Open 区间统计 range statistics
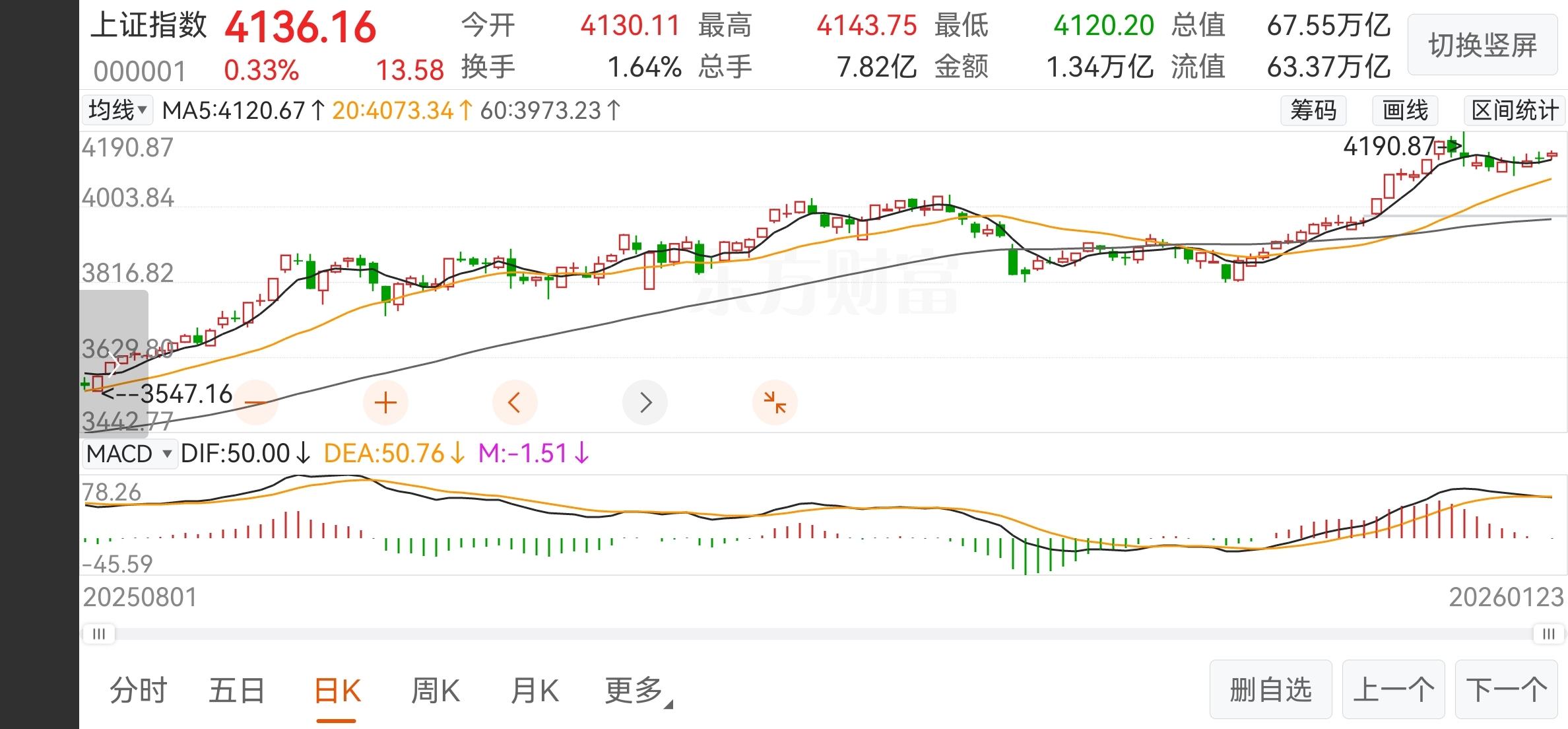Image resolution: width=1568 pixels, height=729 pixels. (1515, 110)
